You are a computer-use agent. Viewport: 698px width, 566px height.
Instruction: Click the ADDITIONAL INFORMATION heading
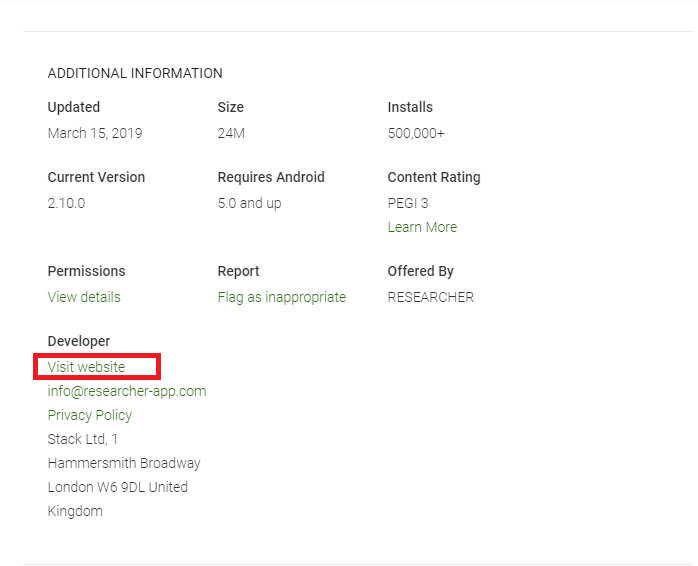coord(135,73)
